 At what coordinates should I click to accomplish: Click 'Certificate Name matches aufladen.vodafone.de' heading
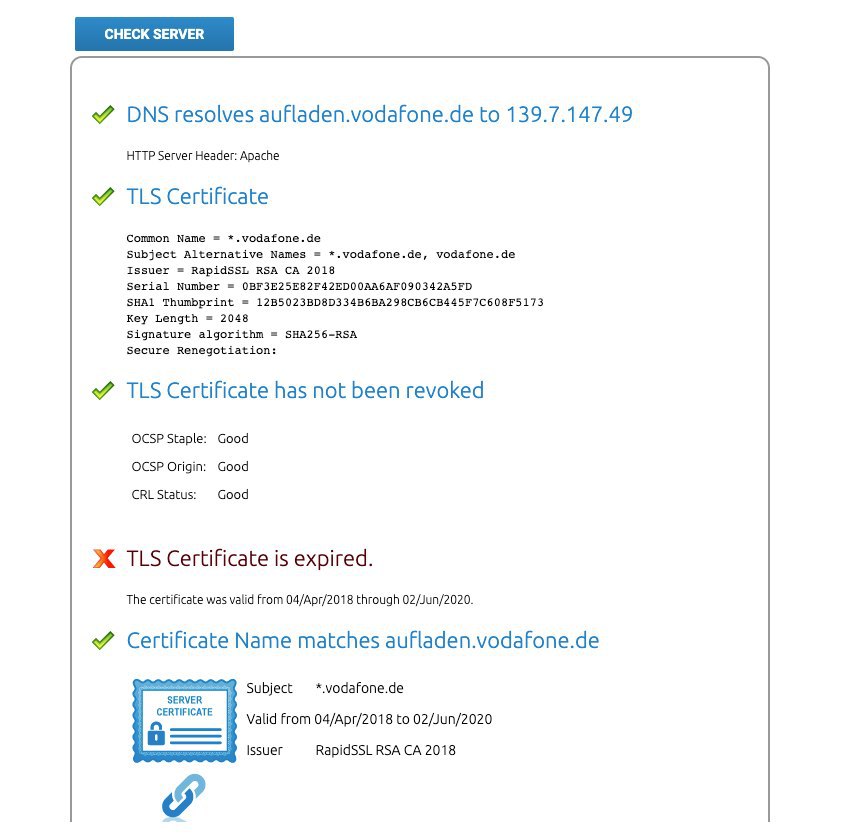[x=363, y=640]
